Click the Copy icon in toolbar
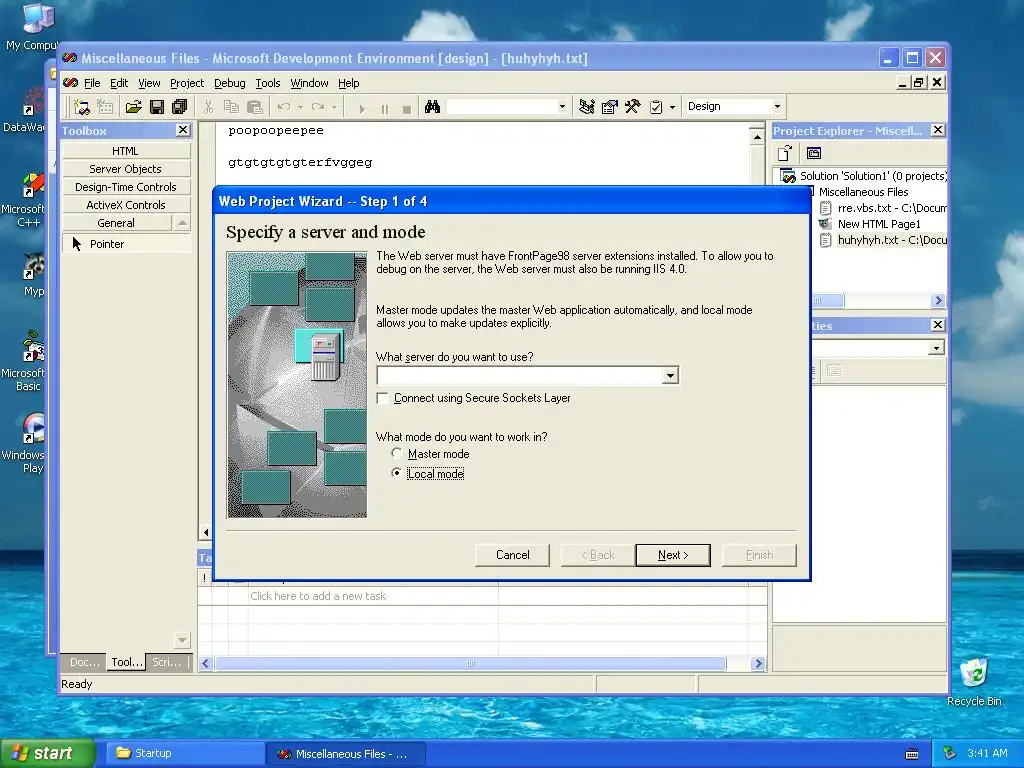The image size is (1024, 768). (231, 107)
